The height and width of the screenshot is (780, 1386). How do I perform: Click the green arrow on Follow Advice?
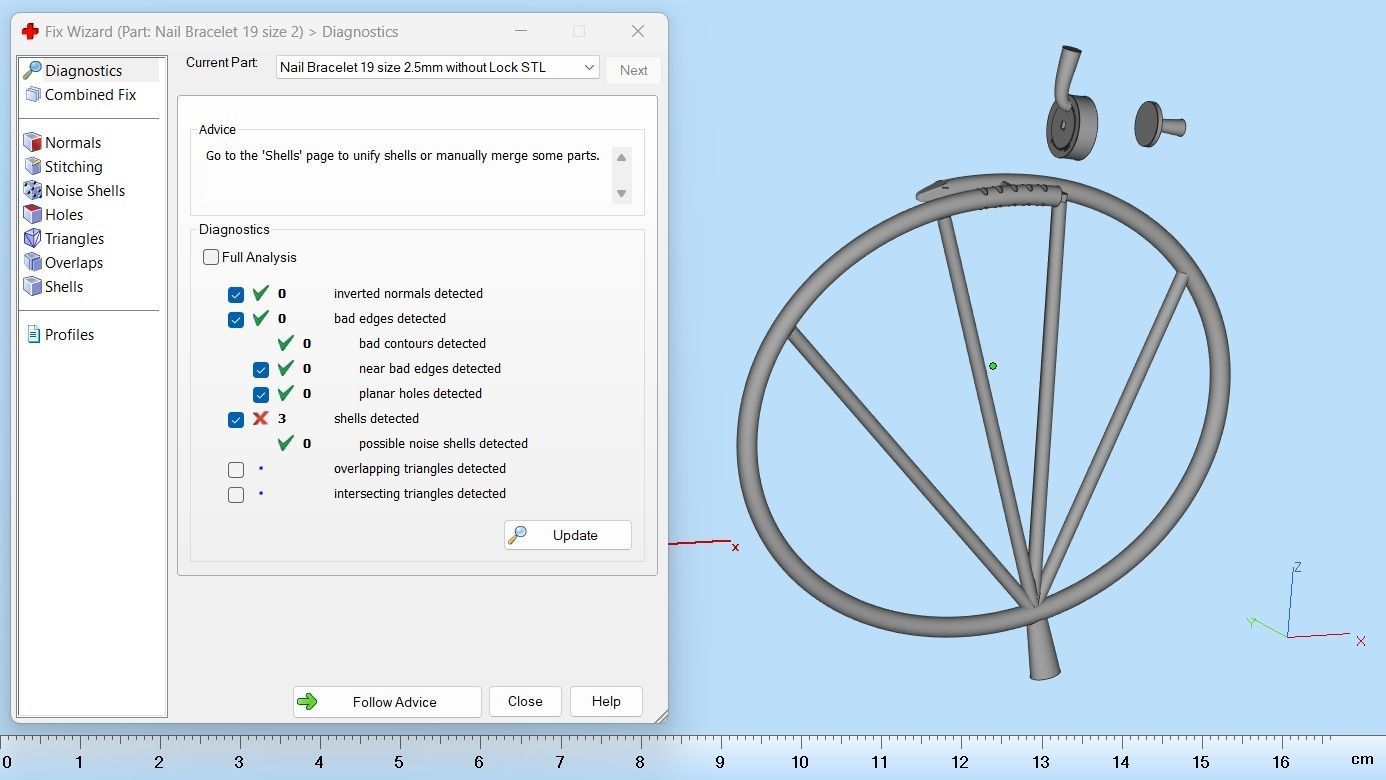pos(307,702)
